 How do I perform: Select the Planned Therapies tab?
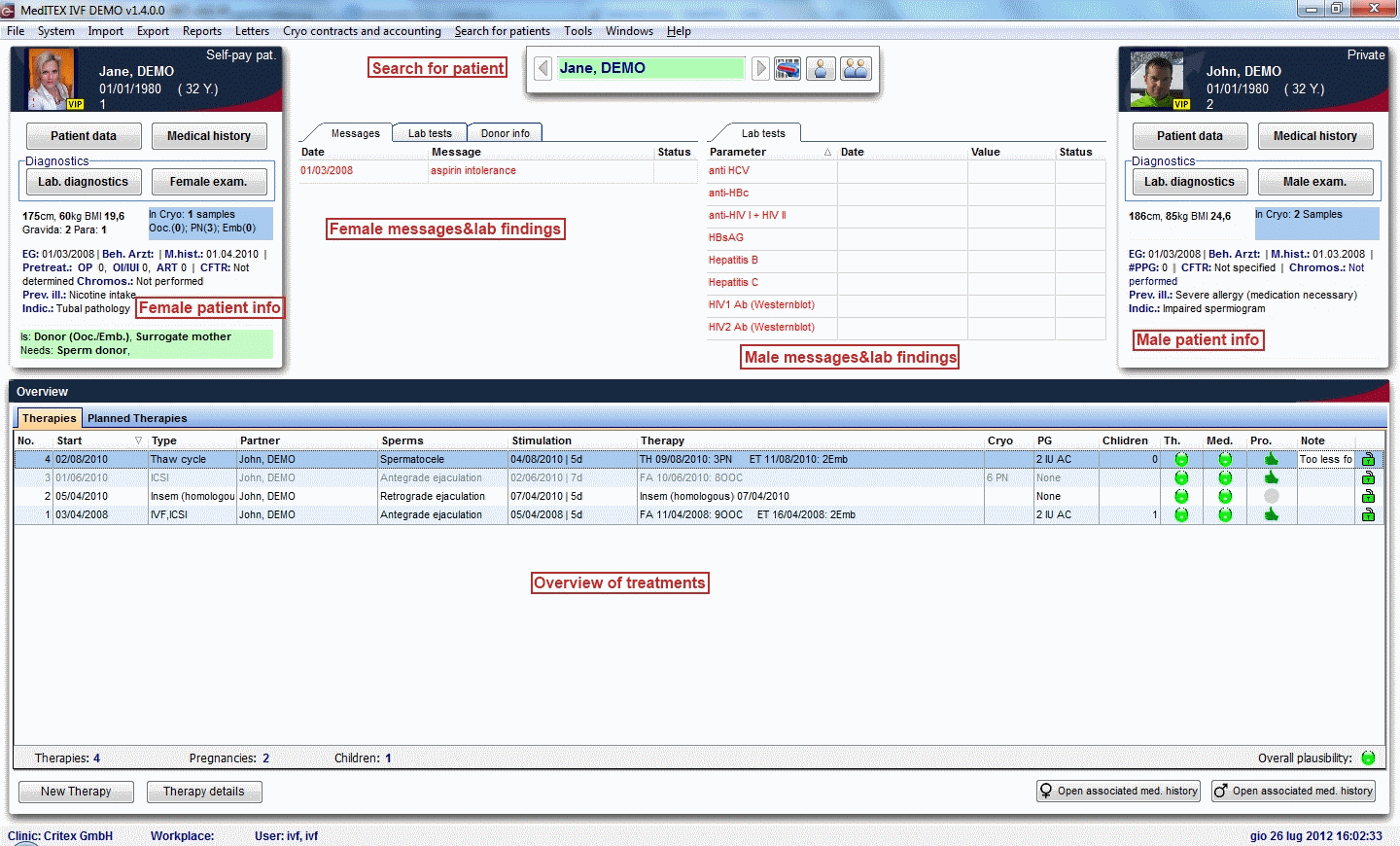pos(137,418)
